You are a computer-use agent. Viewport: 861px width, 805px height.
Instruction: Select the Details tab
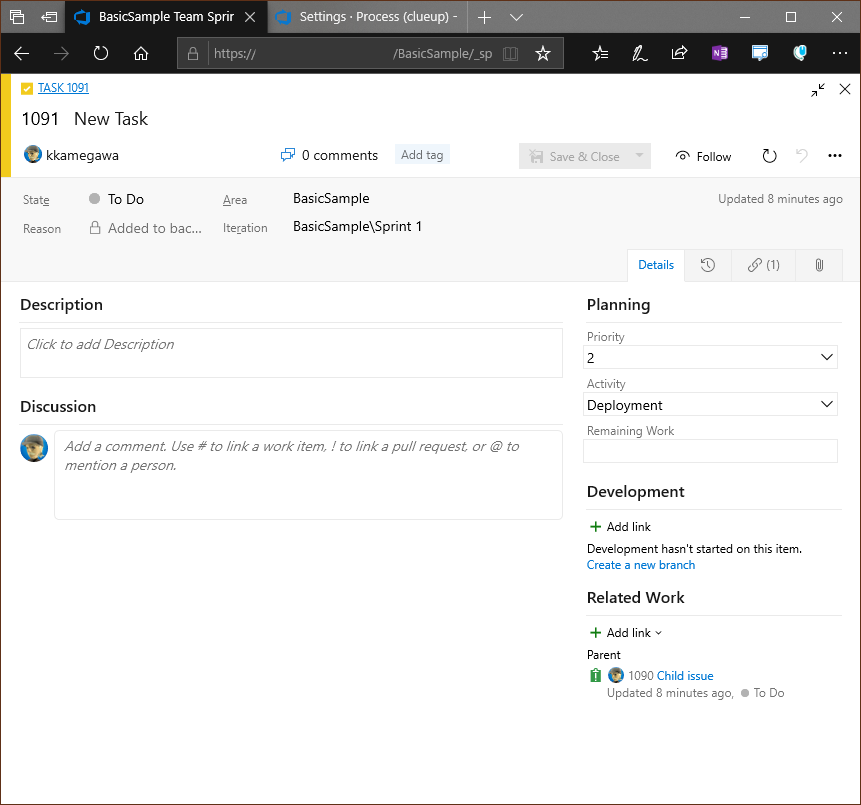pyautogui.click(x=656, y=265)
